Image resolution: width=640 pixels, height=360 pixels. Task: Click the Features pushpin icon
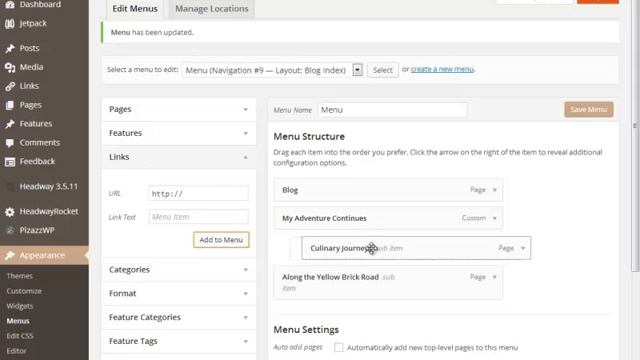click(x=10, y=124)
